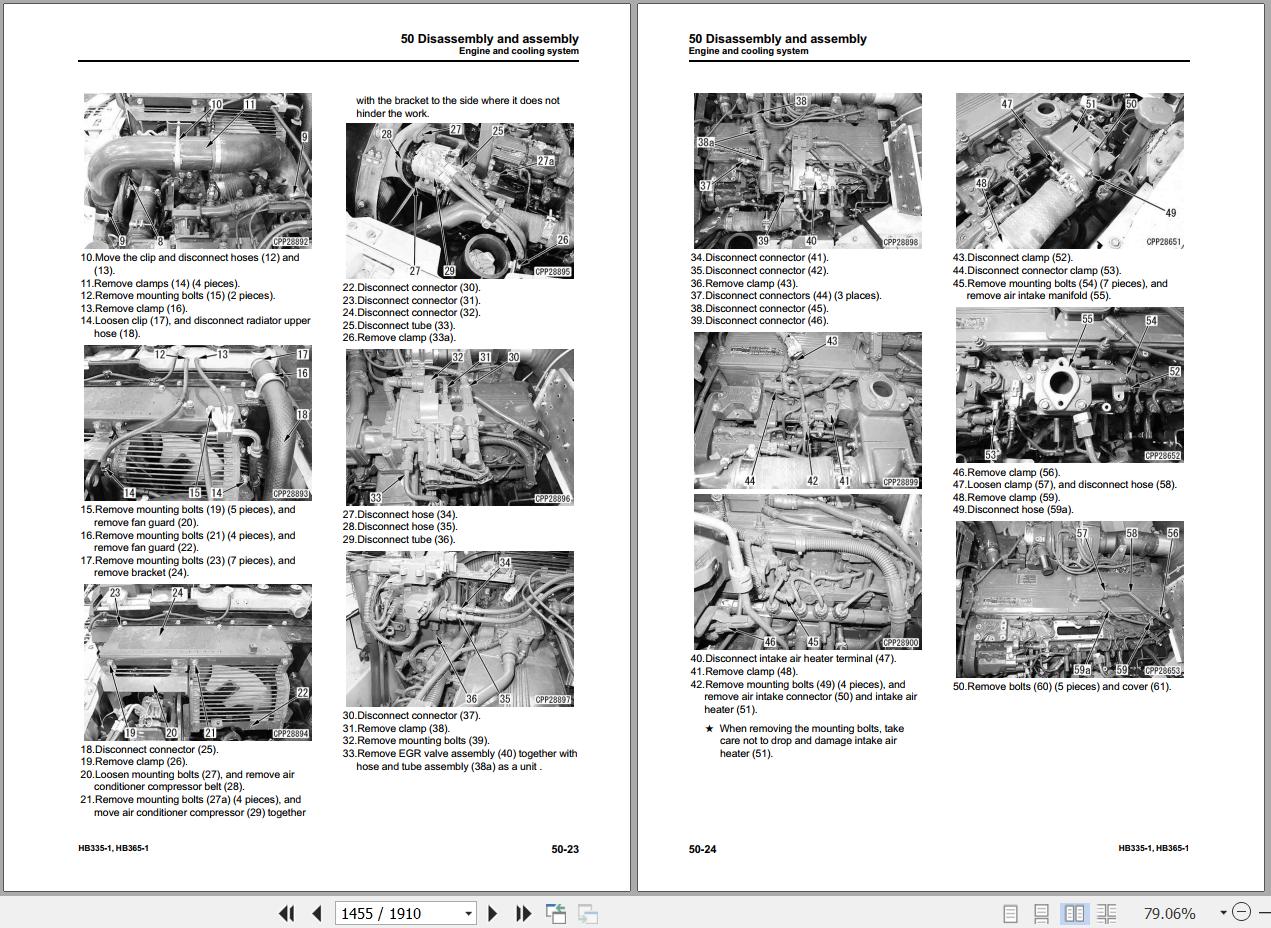Screen dimensions: 1271x928
Task: Click the air intake manifold photo CPP28652
Action: pos(1069,385)
